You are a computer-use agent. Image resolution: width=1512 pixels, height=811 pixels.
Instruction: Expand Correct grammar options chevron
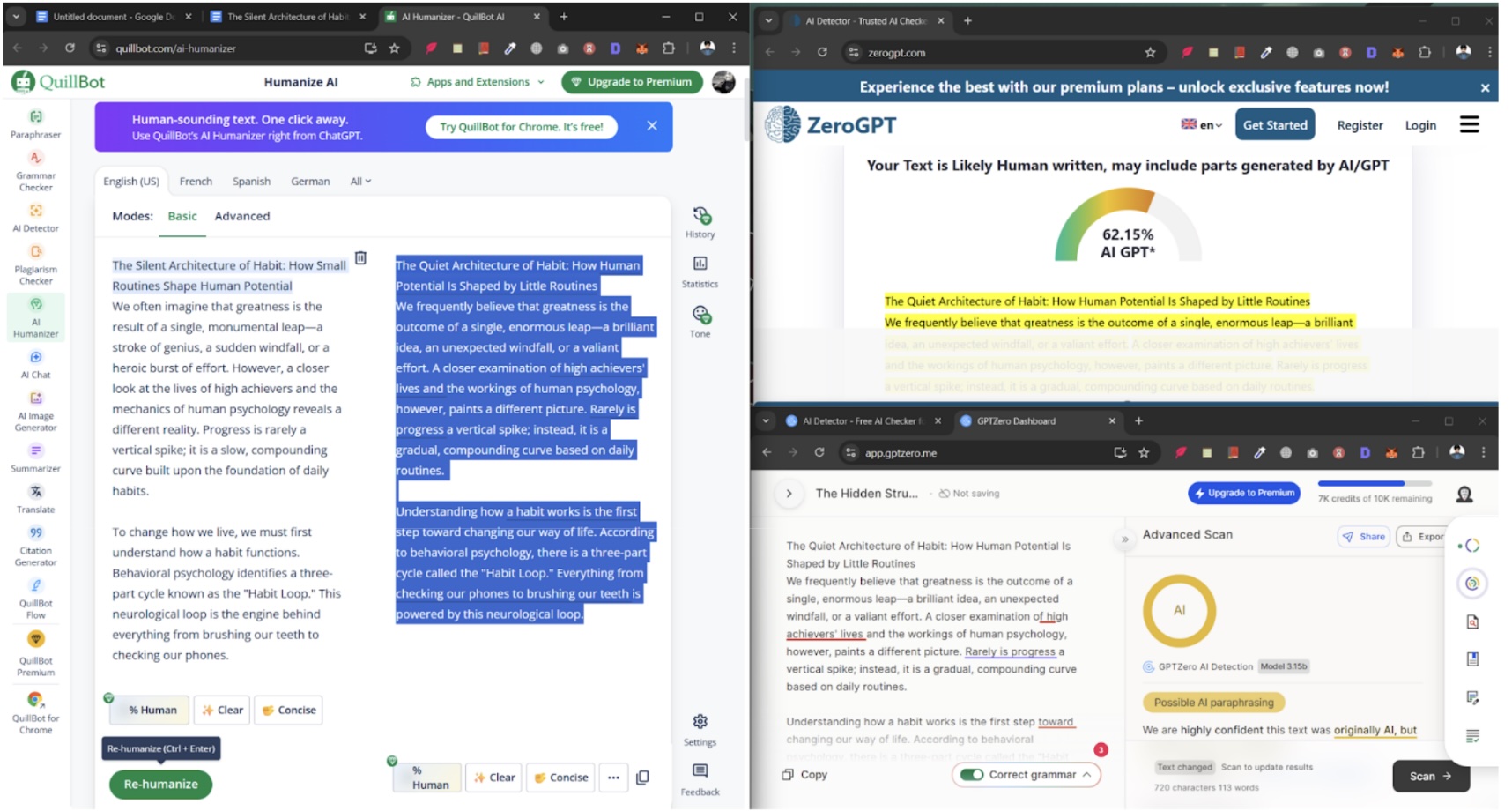[x=1087, y=775]
